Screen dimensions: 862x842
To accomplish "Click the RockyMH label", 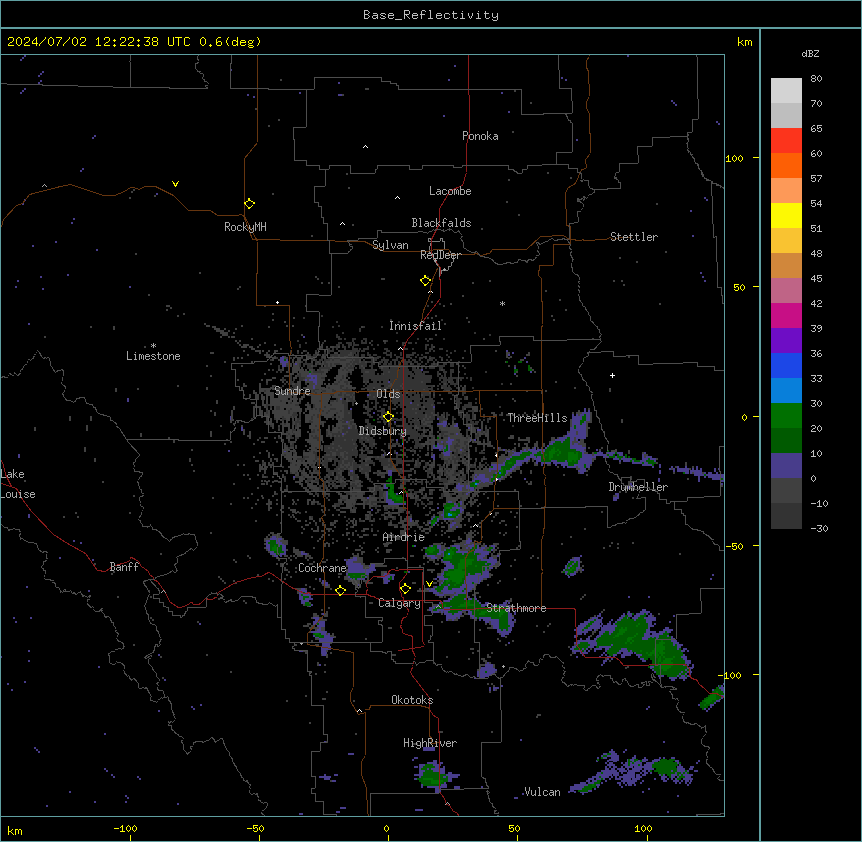I will coord(245,227).
